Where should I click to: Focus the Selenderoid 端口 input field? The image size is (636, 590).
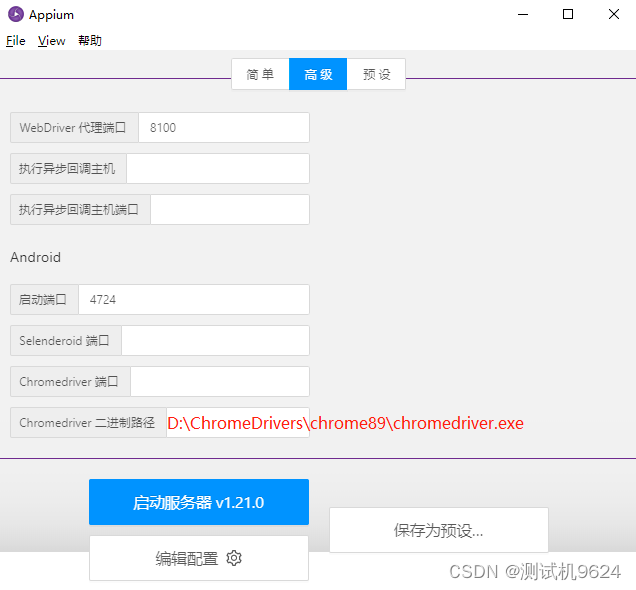215,341
